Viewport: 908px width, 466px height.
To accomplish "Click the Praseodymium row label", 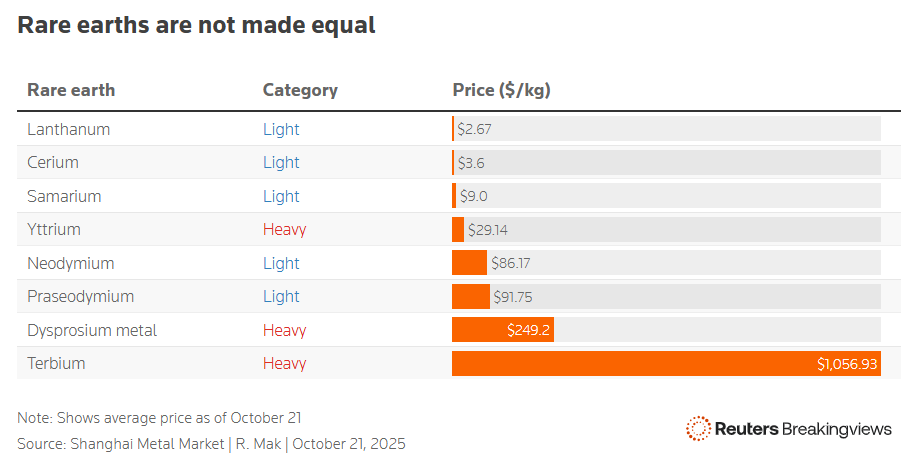I will click(x=80, y=296).
